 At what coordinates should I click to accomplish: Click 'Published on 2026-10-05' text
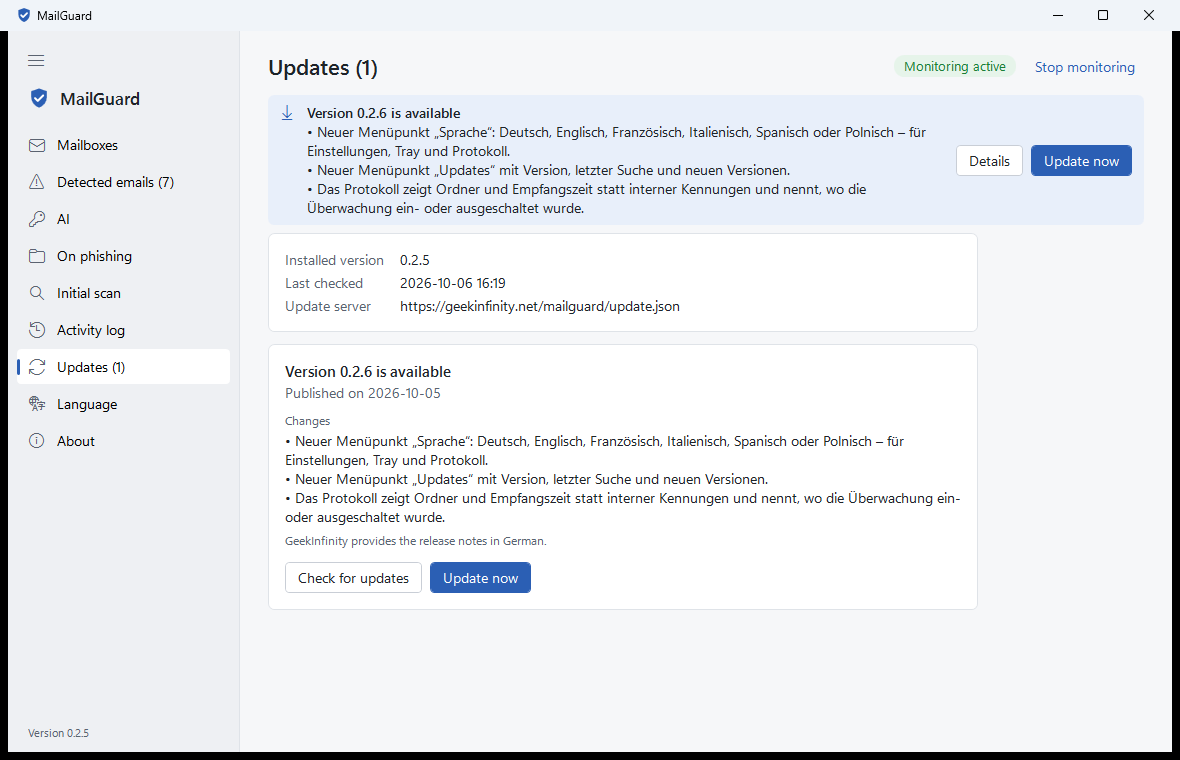(363, 393)
